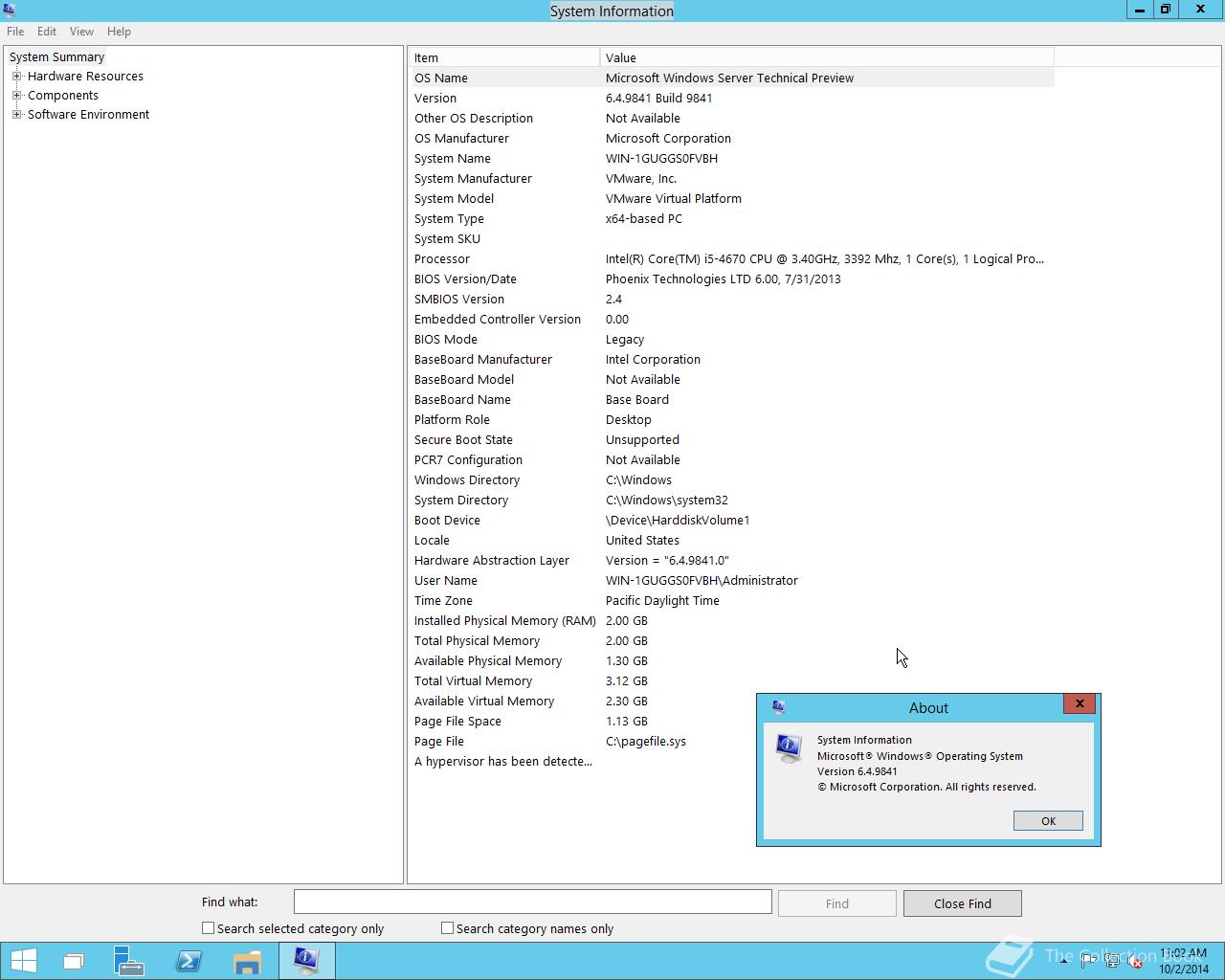Open the View menu

point(81,32)
